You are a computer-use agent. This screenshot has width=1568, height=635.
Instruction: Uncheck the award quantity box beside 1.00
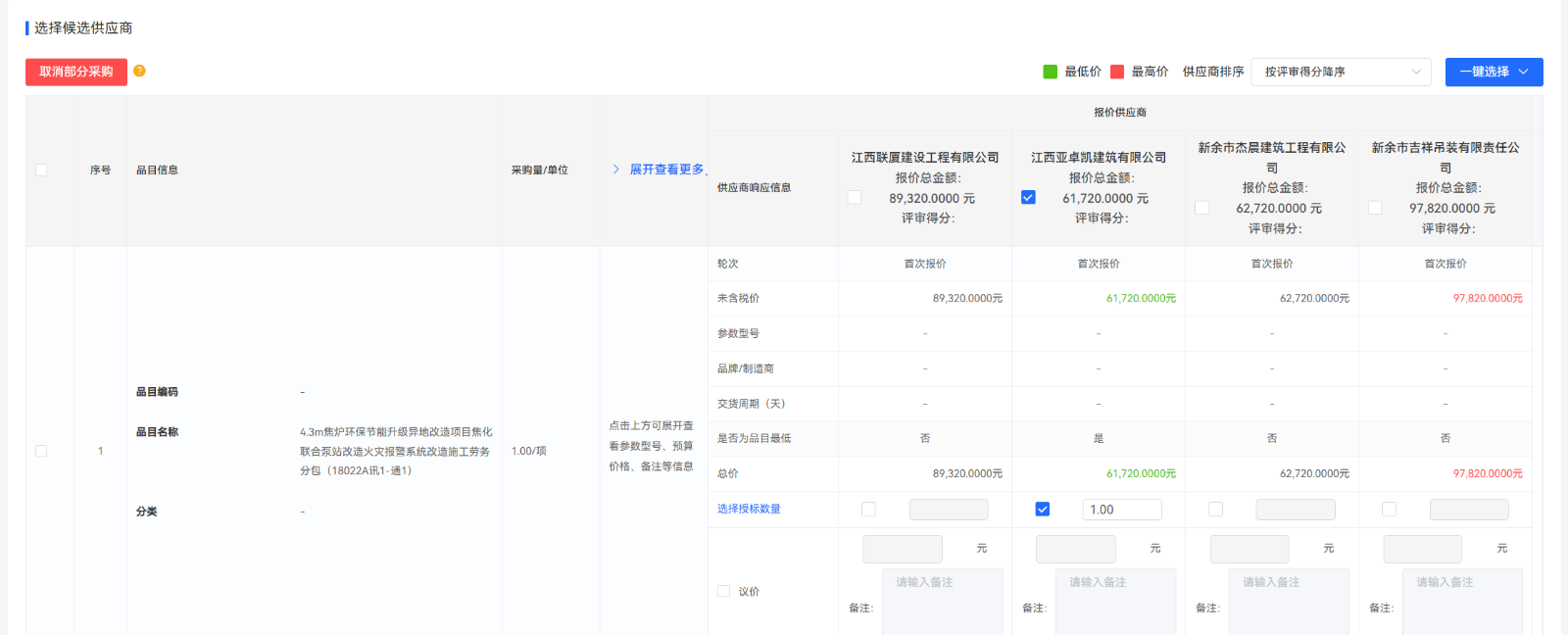[1043, 510]
